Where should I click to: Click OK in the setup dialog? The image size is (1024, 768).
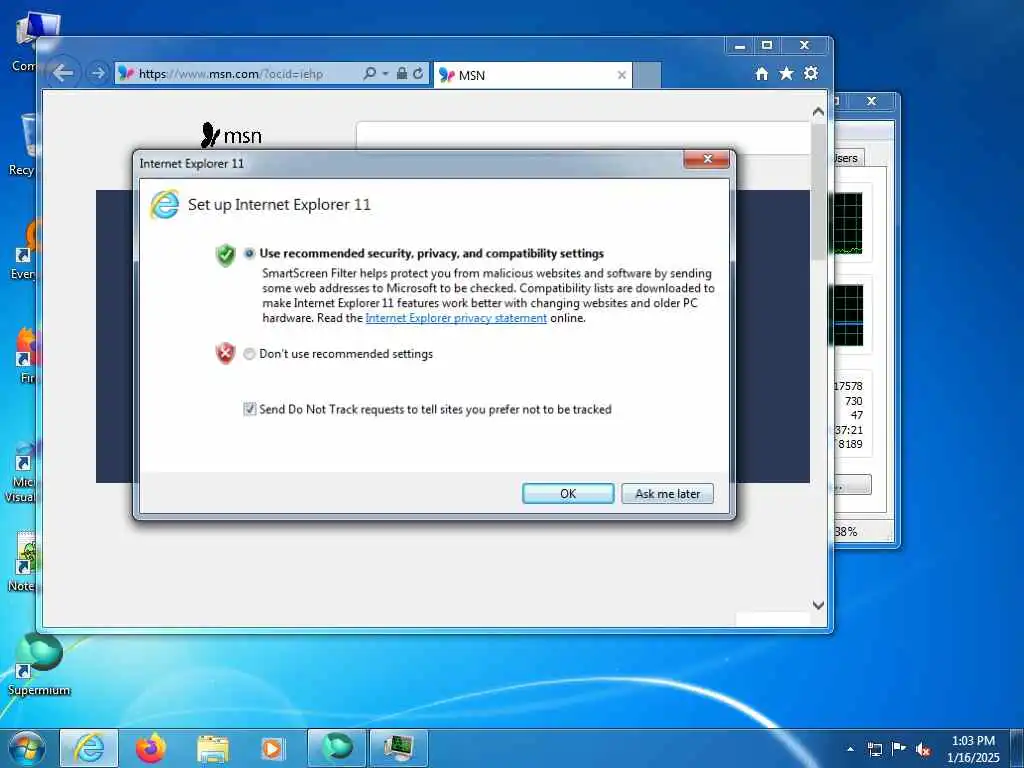coord(568,494)
